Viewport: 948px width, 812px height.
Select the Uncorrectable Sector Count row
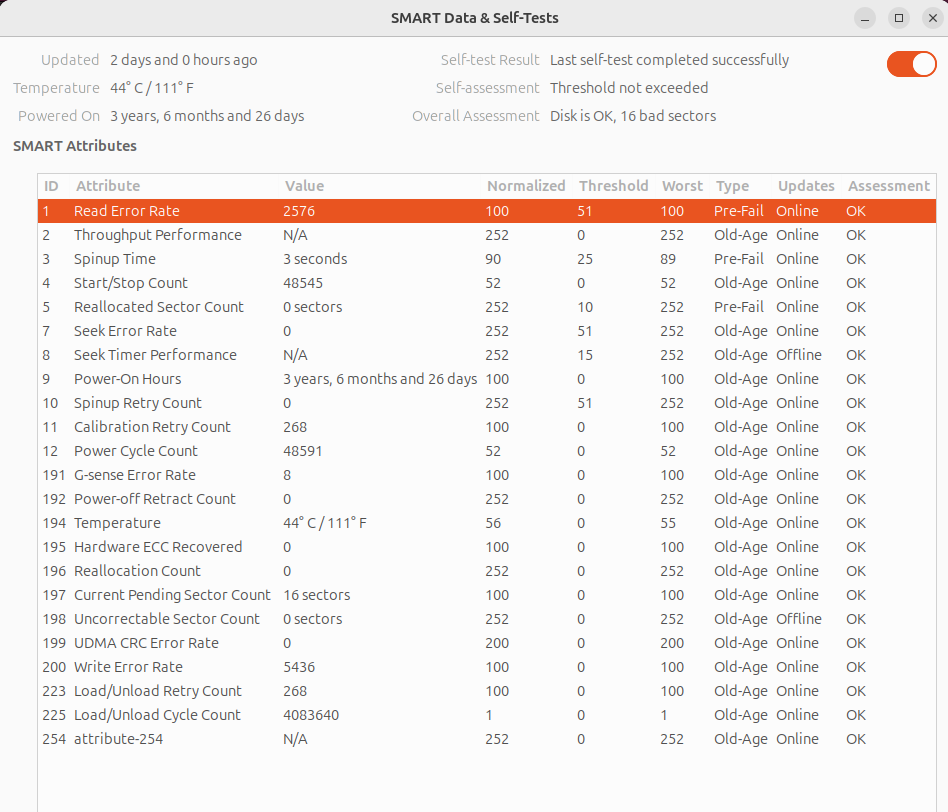click(487, 619)
